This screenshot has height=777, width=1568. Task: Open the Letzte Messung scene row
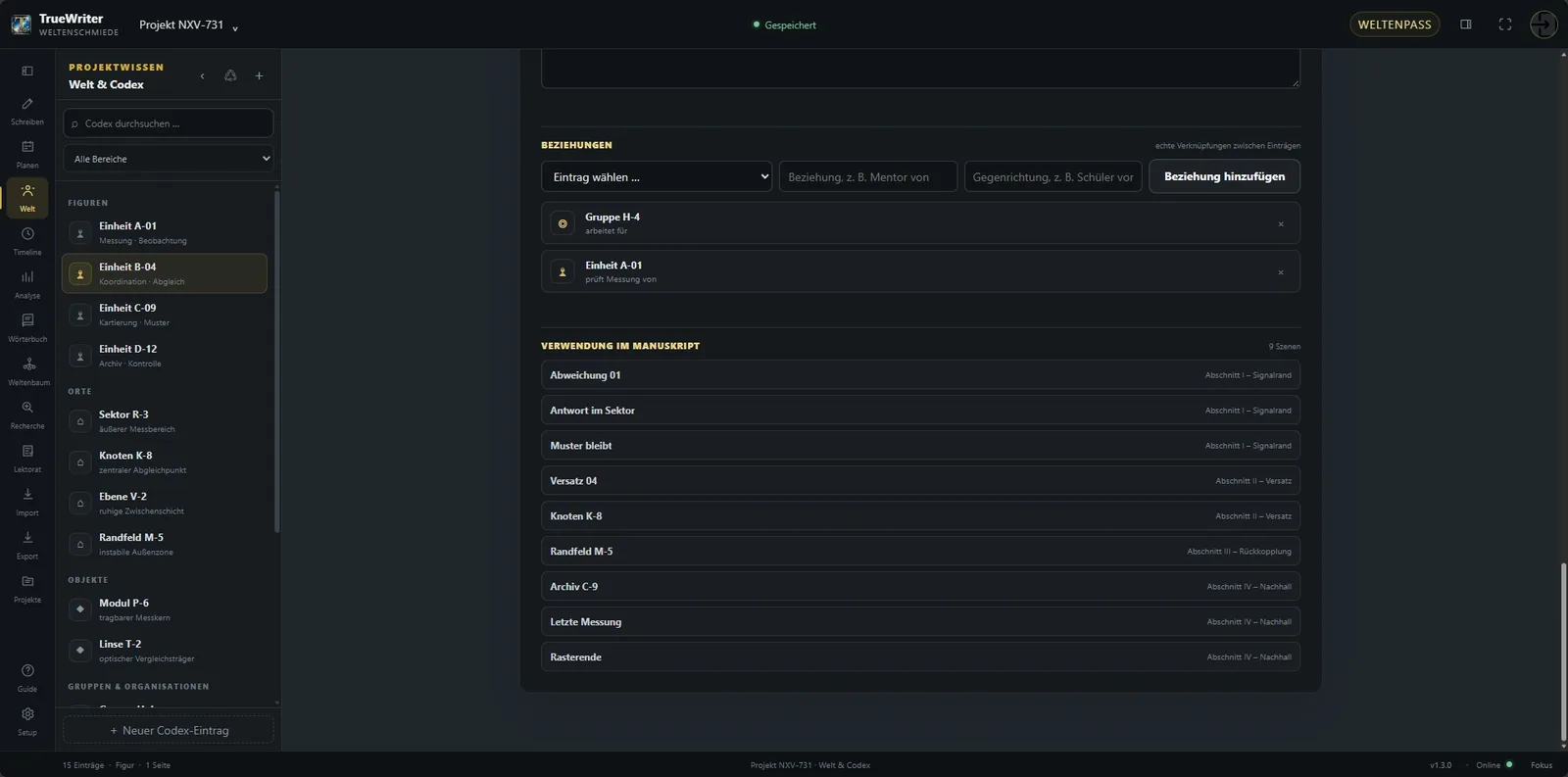(920, 622)
